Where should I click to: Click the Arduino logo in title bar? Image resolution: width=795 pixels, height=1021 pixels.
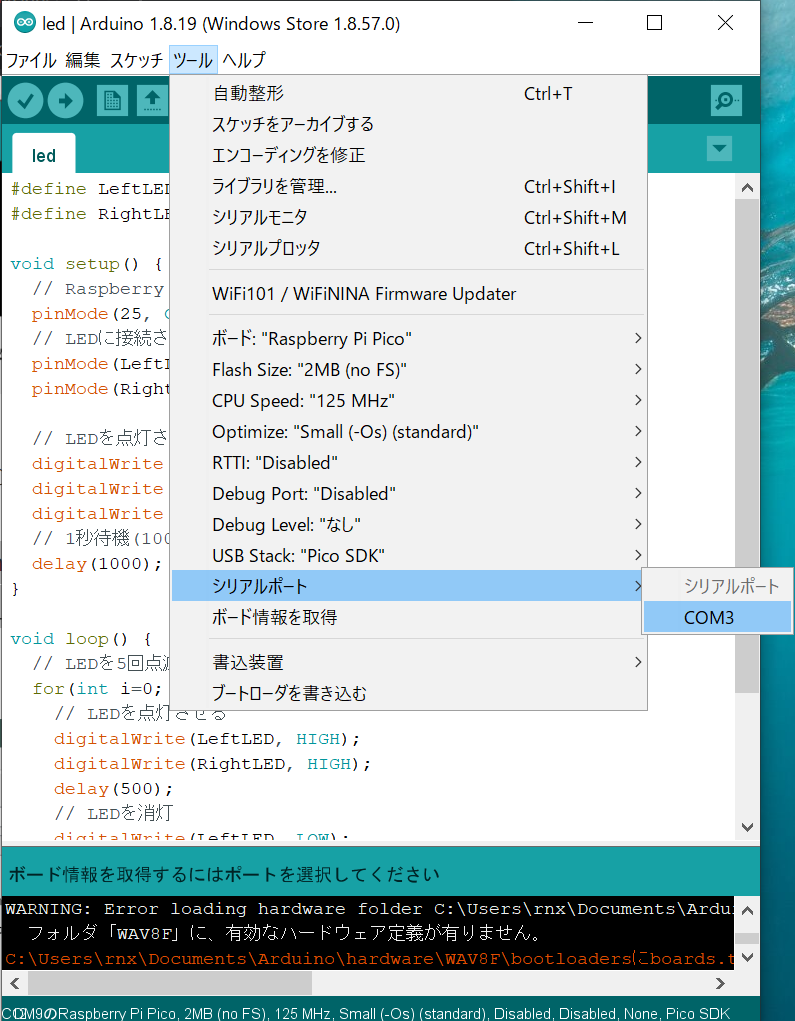point(25,23)
